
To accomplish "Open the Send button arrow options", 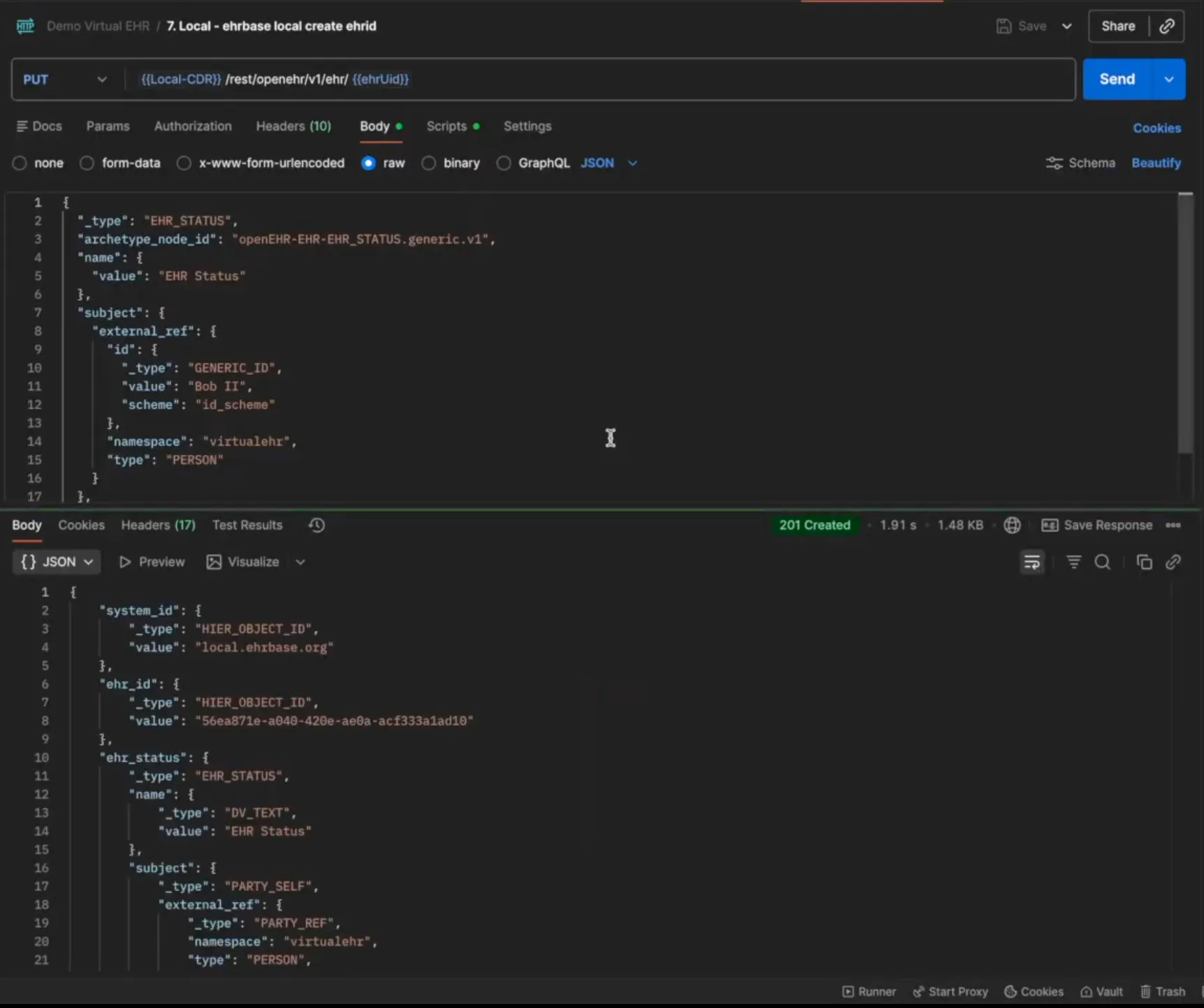I will [1169, 80].
